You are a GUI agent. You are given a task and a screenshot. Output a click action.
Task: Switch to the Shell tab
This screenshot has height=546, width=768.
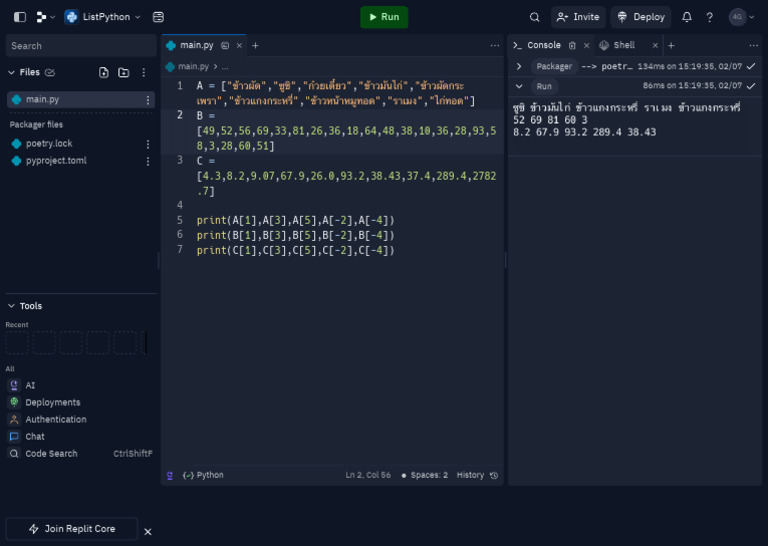(623, 45)
